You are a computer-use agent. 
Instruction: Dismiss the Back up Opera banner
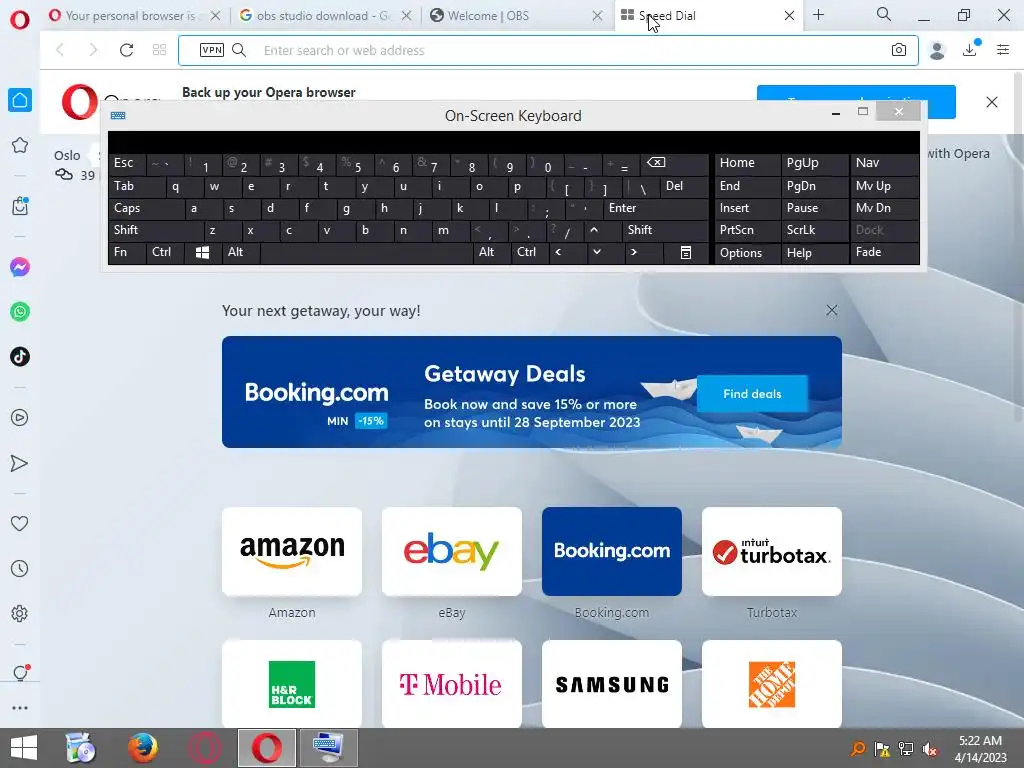point(991,102)
